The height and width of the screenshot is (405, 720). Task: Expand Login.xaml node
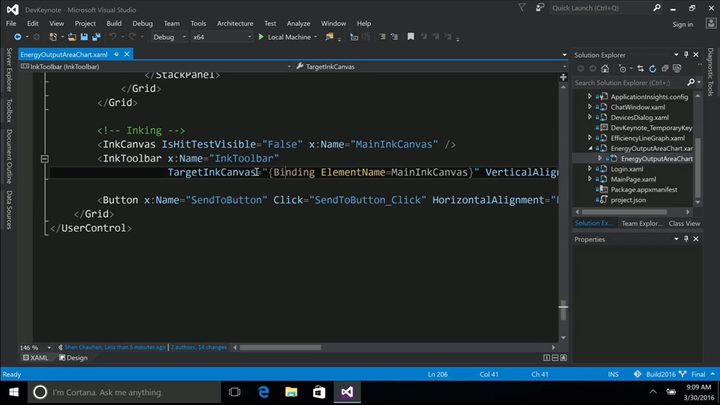(590, 169)
